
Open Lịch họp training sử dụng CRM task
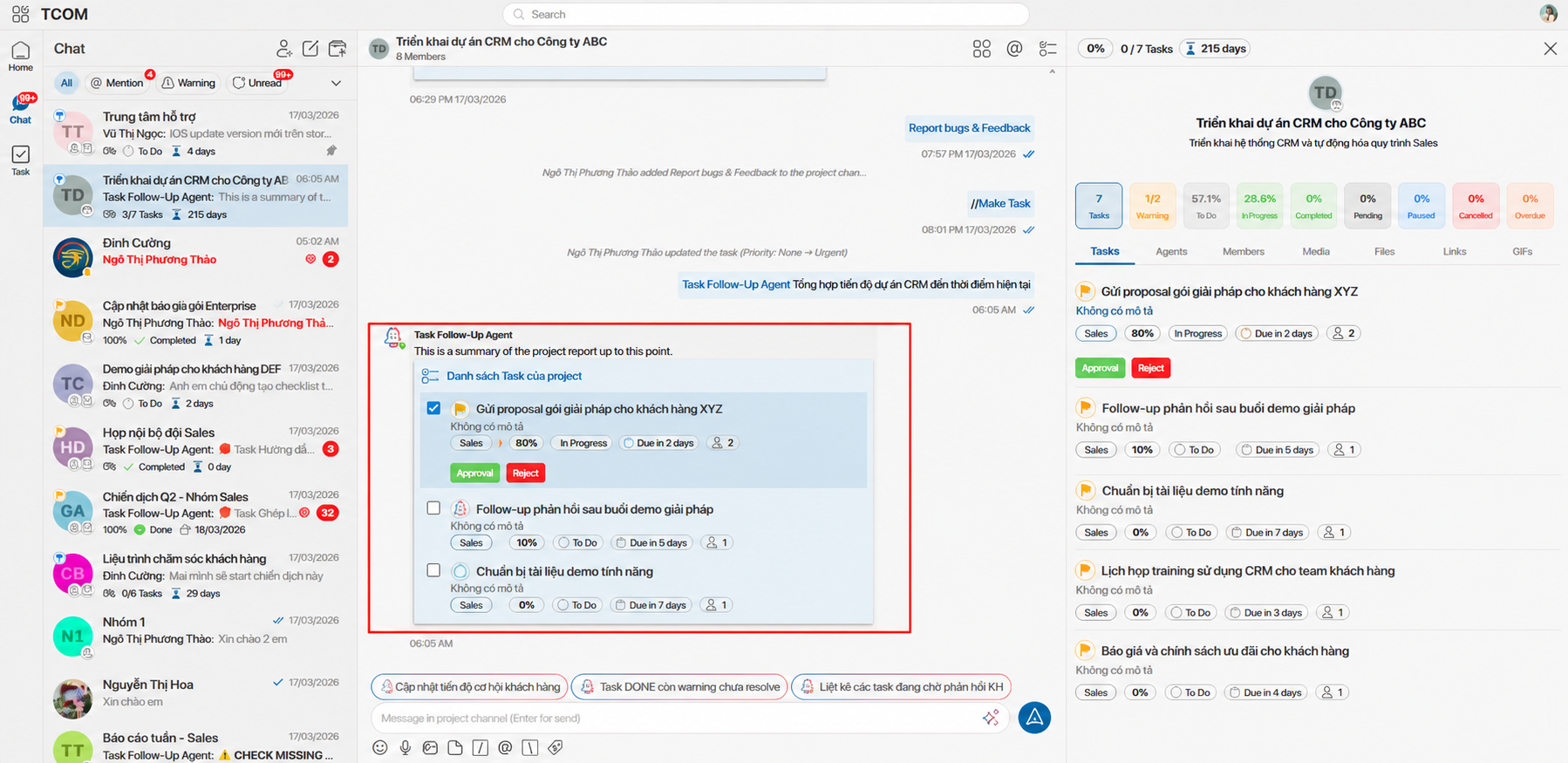(1247, 571)
